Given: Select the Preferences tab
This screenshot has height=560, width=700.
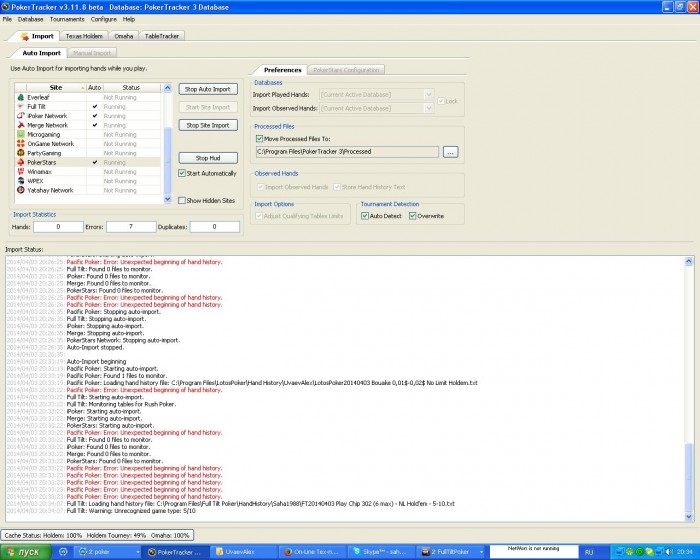Looking at the screenshot, I should coord(282,70).
